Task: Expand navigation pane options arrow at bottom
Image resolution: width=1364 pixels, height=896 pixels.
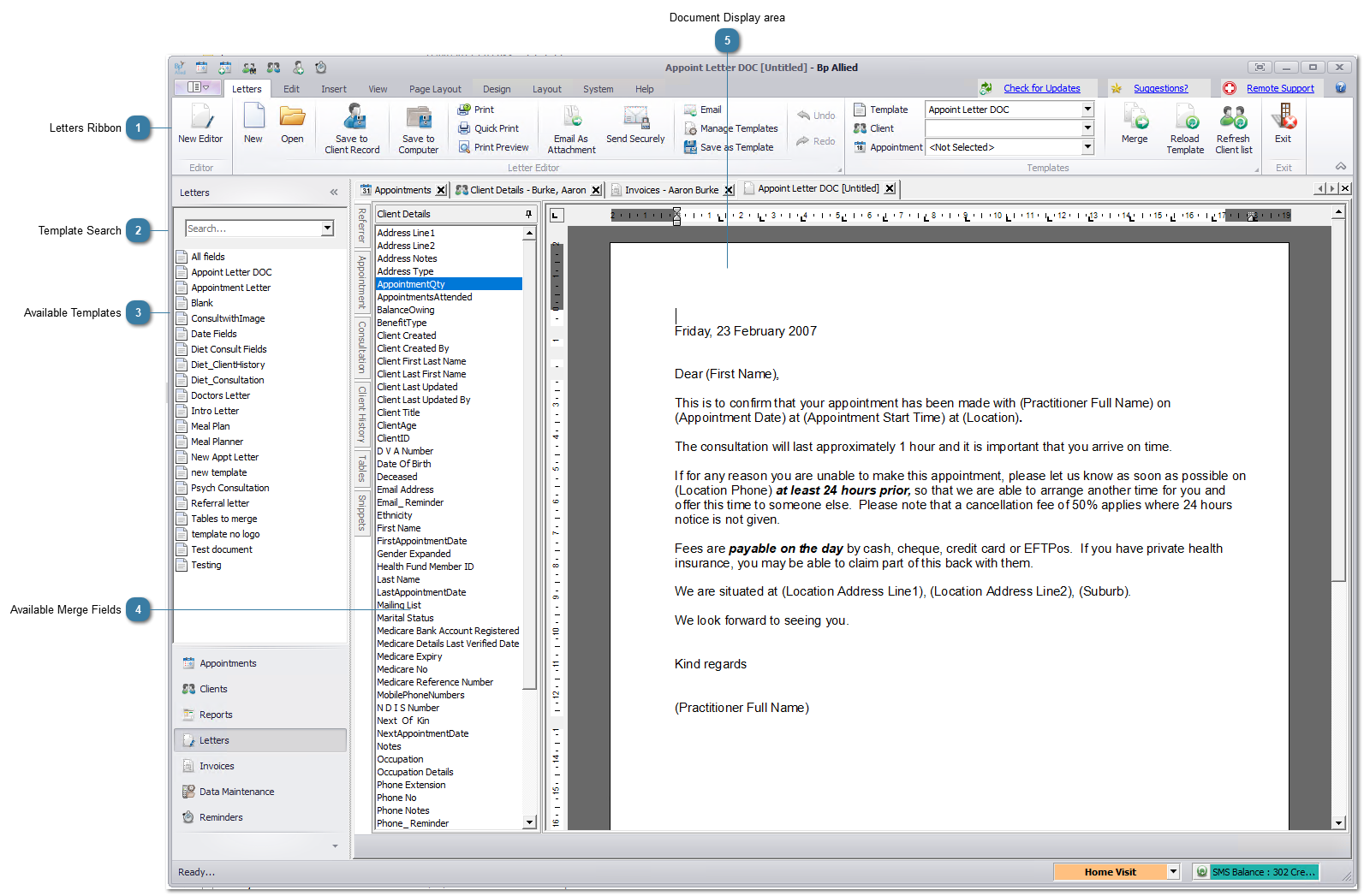Action: (x=335, y=846)
